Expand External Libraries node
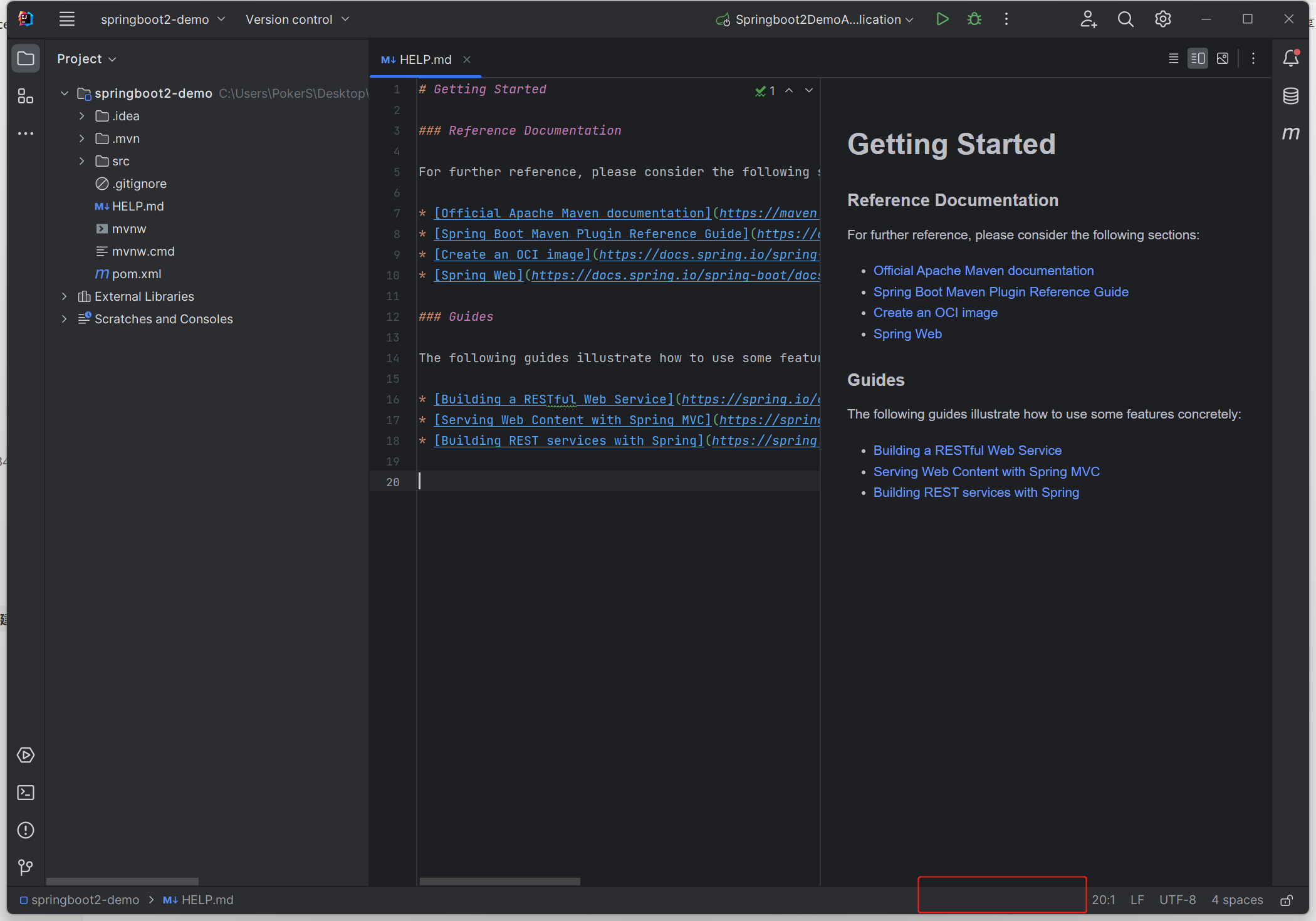The image size is (1316, 921). [64, 296]
